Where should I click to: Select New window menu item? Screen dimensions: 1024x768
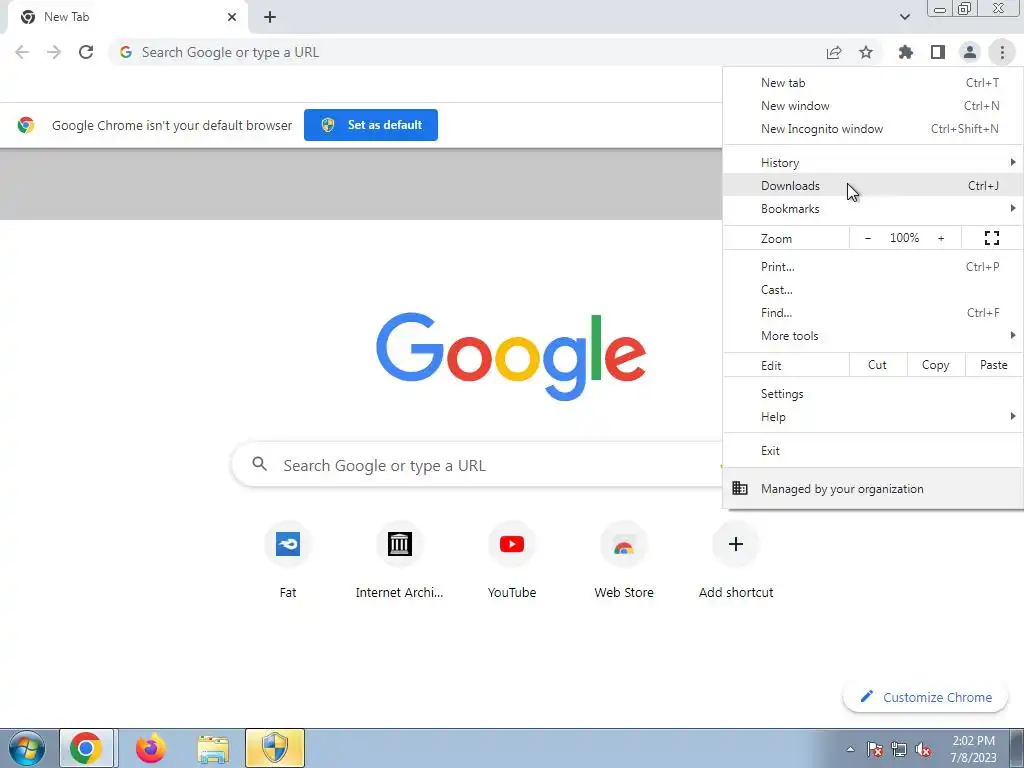tap(873, 106)
